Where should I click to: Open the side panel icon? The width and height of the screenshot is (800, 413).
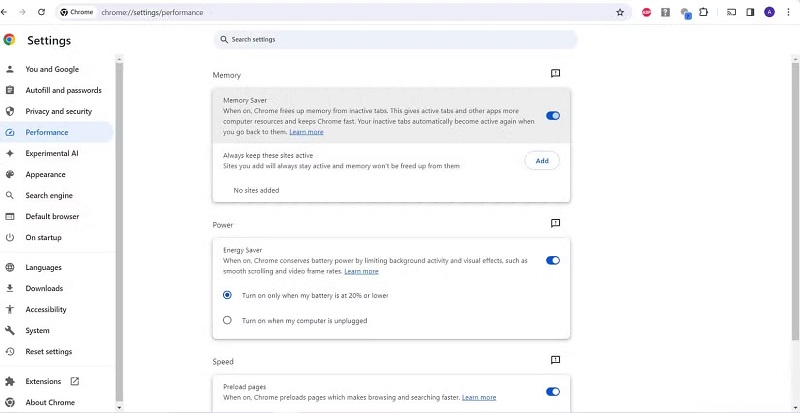pos(750,12)
